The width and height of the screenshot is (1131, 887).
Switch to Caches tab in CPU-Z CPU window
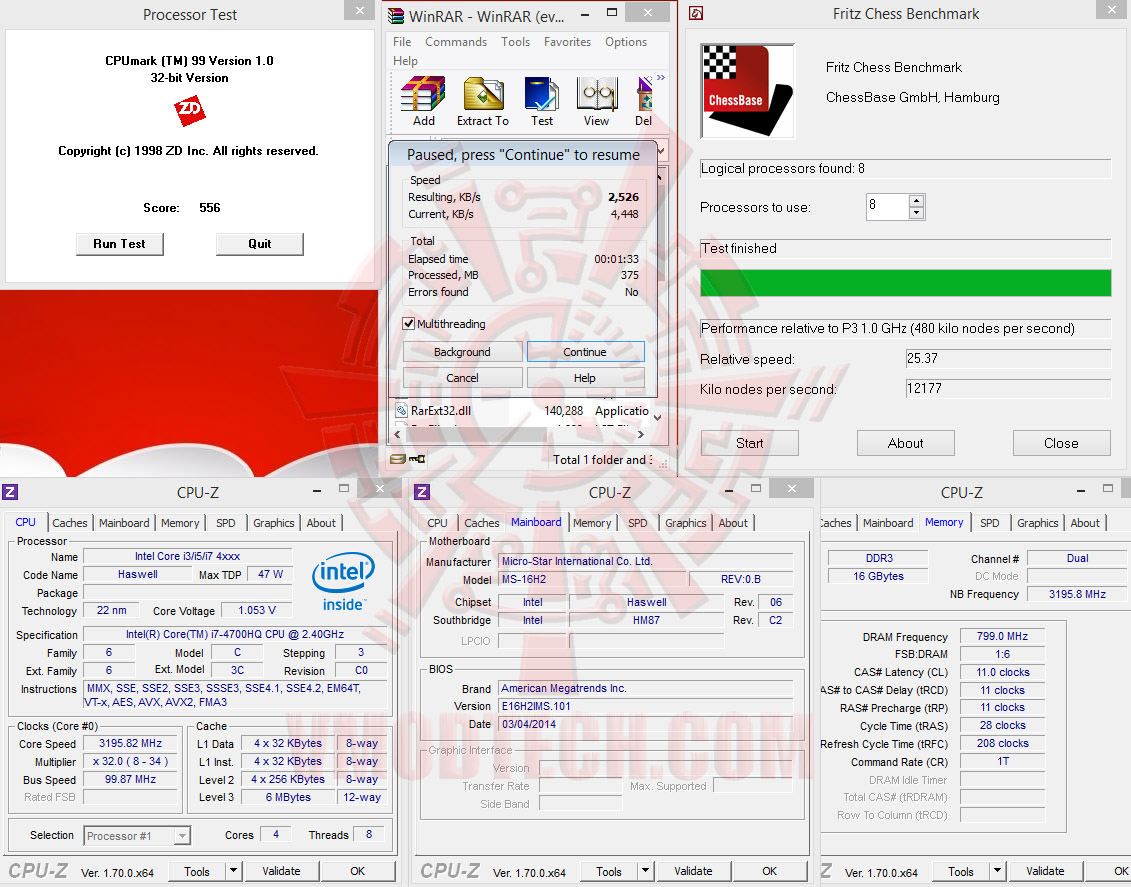[x=70, y=523]
